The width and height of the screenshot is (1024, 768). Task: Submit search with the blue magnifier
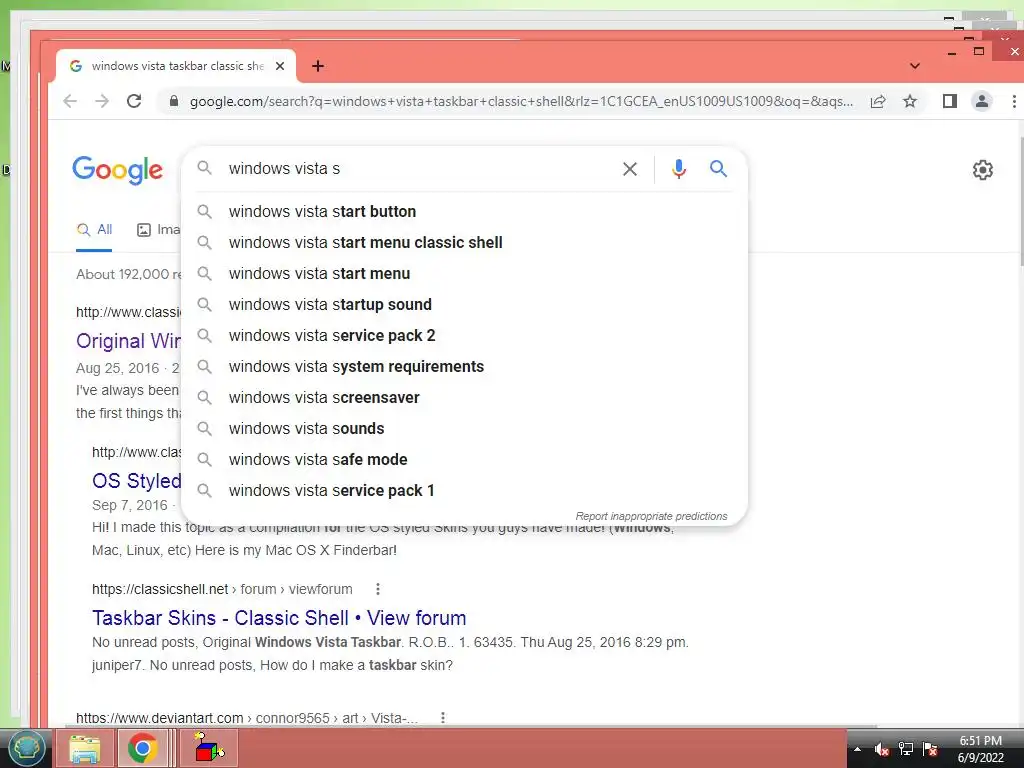(718, 169)
